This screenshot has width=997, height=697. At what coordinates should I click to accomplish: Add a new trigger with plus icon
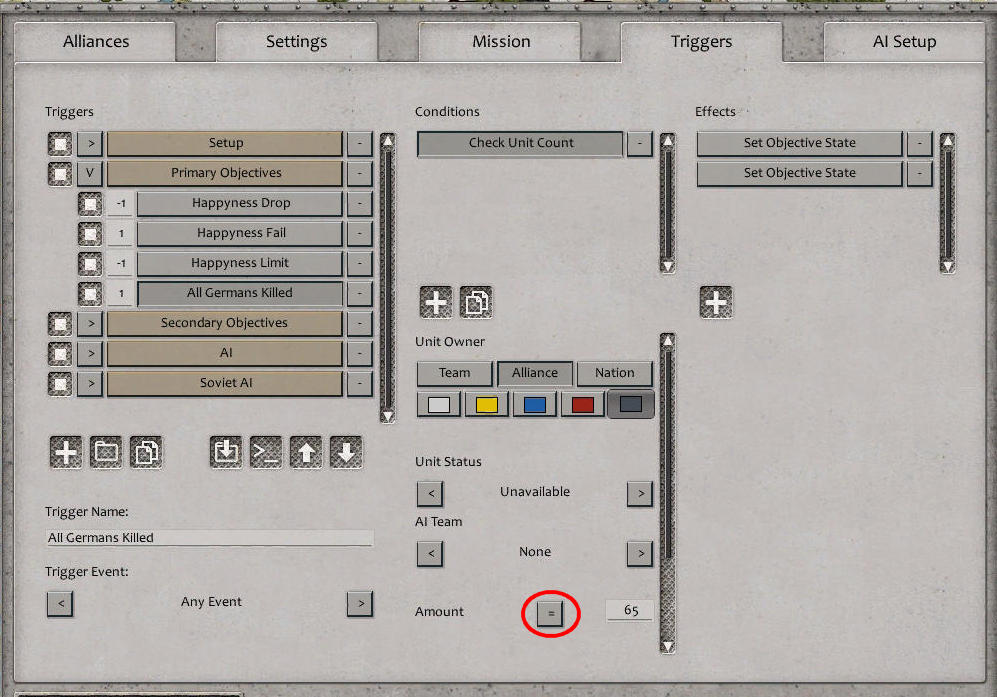click(66, 452)
